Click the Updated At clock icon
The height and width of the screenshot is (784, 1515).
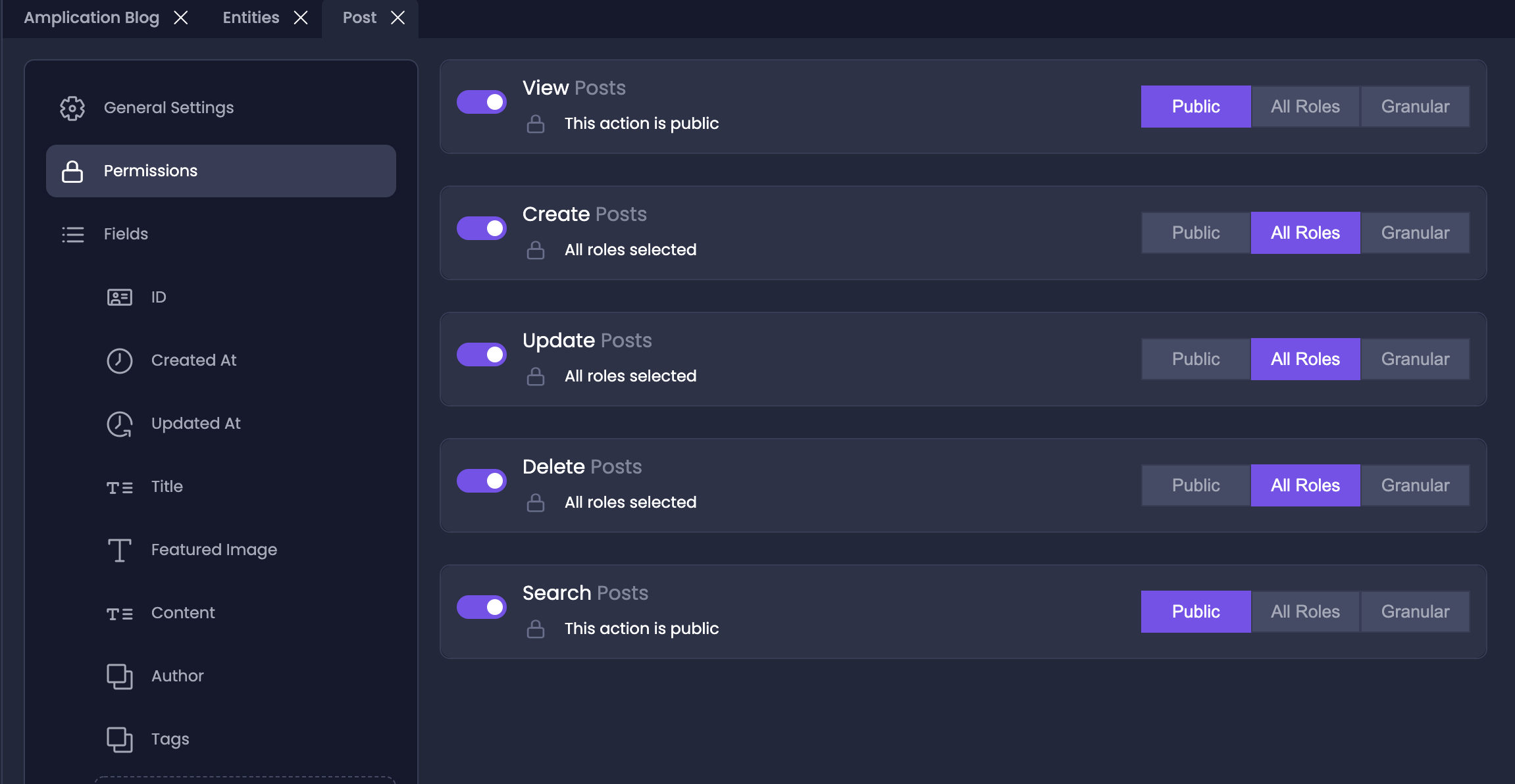tap(120, 424)
